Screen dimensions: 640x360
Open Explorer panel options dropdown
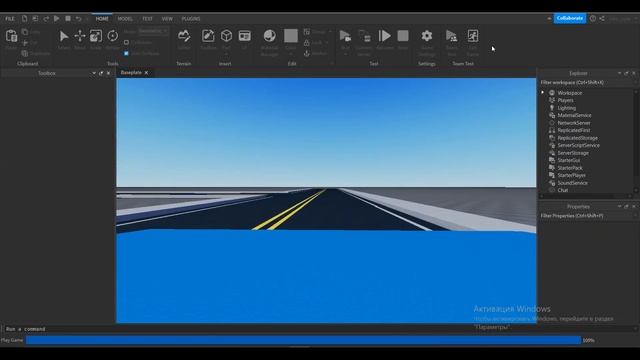tap(619, 73)
